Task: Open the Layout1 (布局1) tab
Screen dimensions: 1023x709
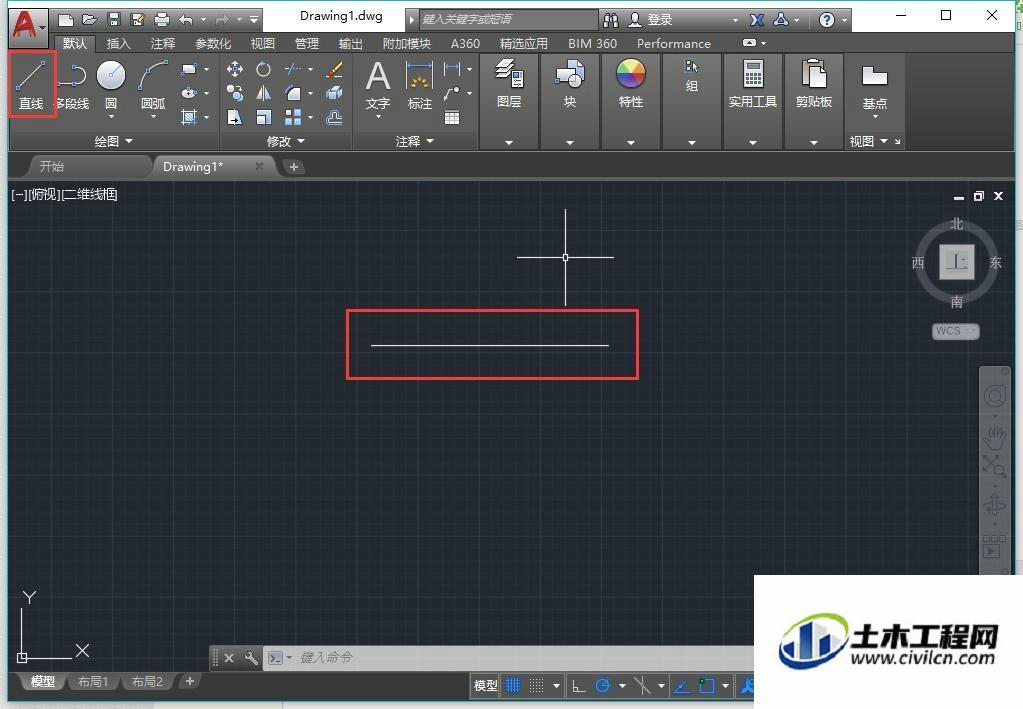Action: [92, 682]
